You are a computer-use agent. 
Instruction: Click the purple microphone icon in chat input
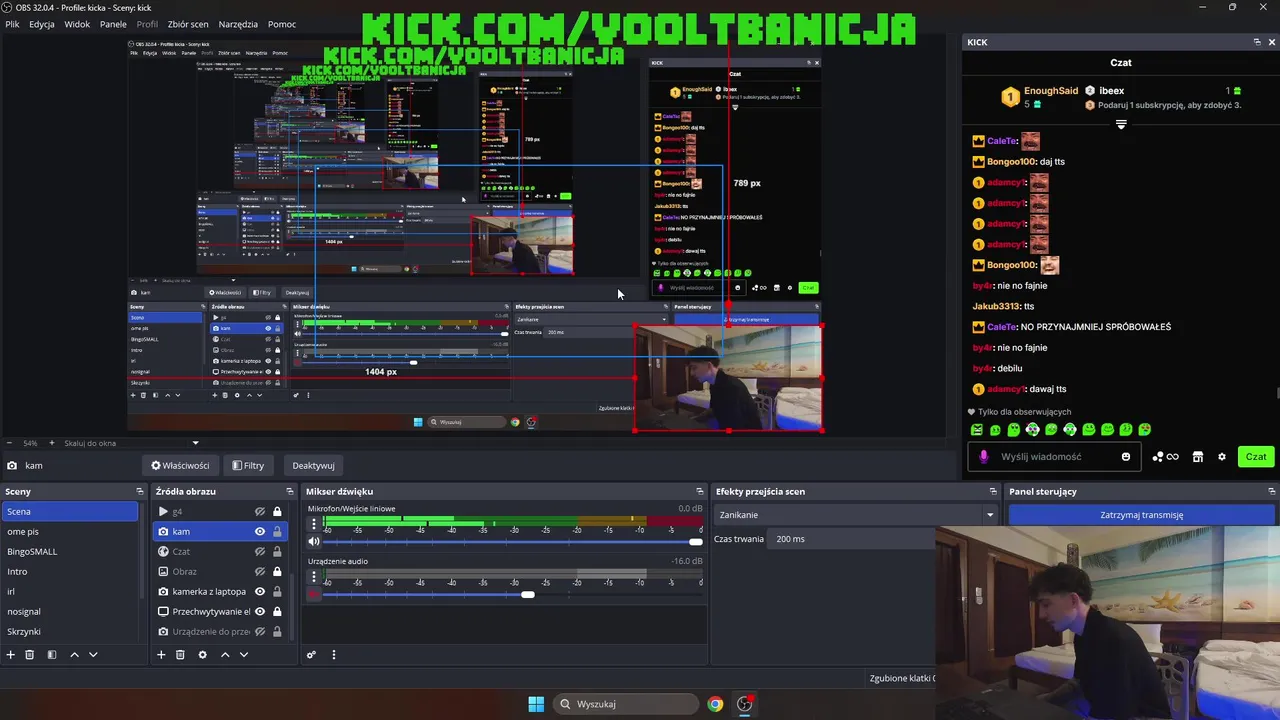pyautogui.click(x=984, y=457)
